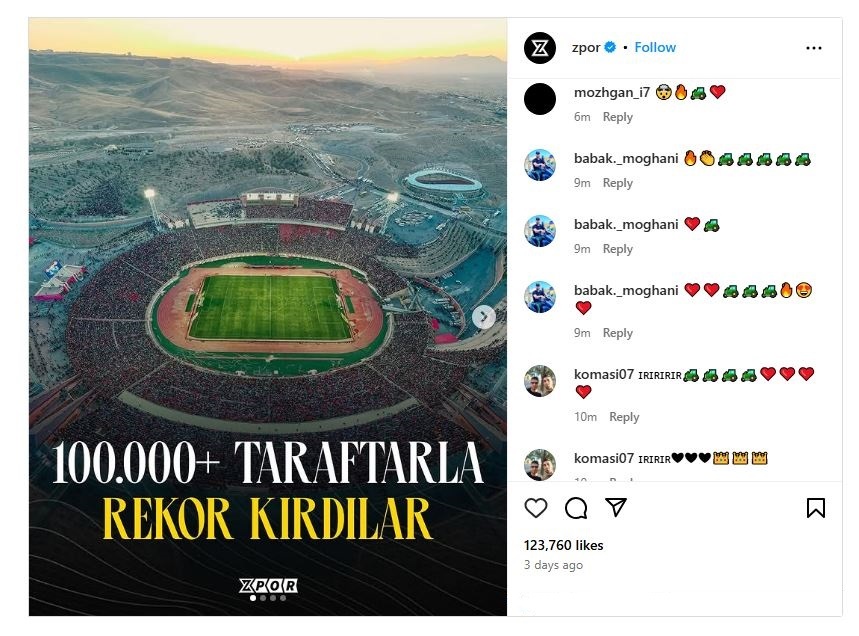Open the zpor username link

click(x=586, y=48)
